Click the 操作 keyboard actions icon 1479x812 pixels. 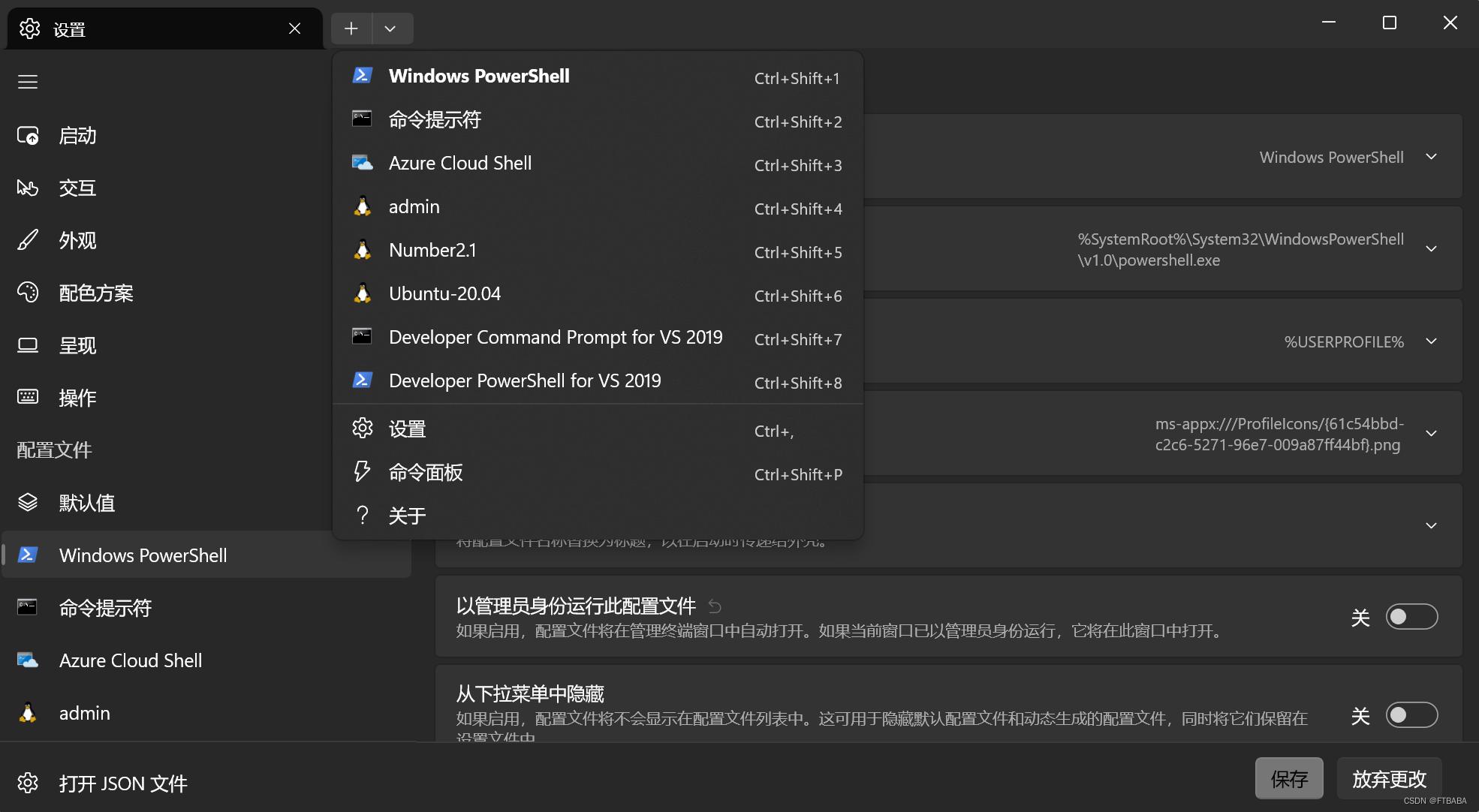click(28, 397)
